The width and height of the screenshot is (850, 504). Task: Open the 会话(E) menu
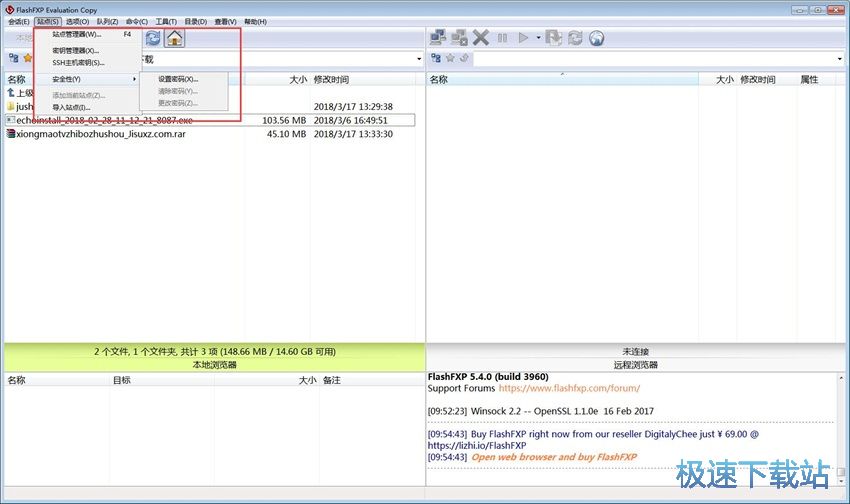click(x=19, y=22)
